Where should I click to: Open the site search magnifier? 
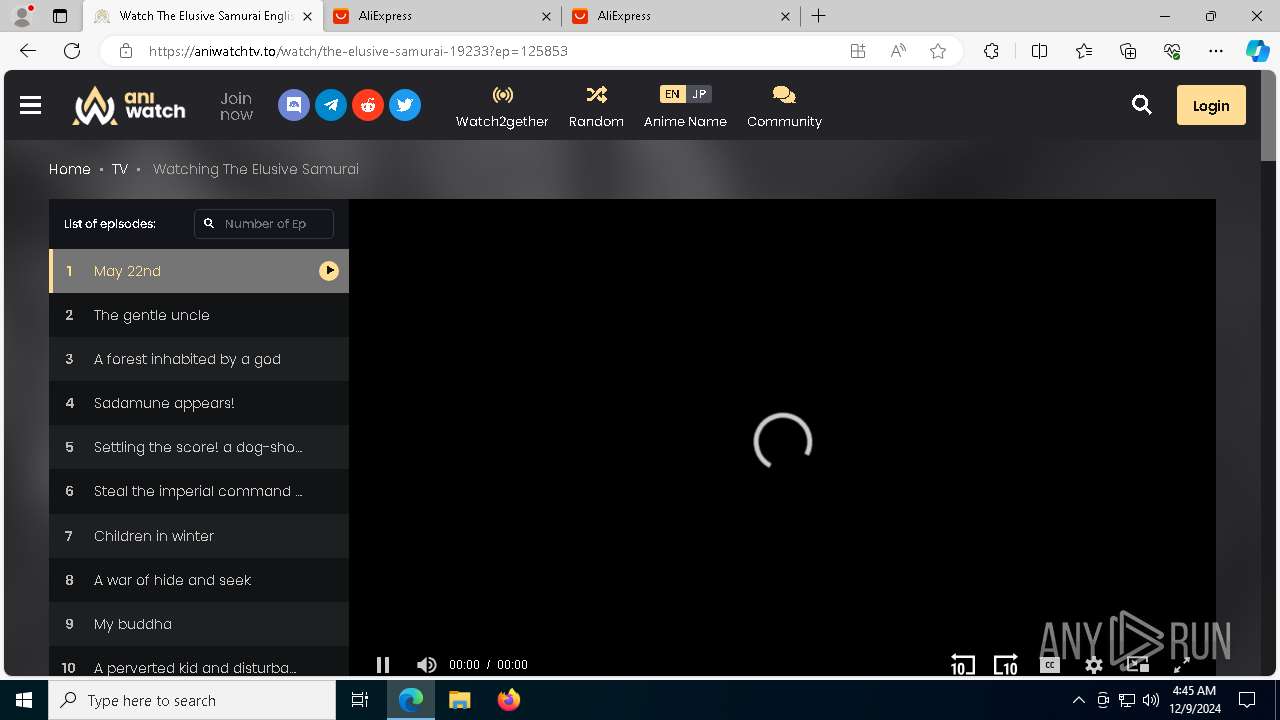pyautogui.click(x=1141, y=105)
